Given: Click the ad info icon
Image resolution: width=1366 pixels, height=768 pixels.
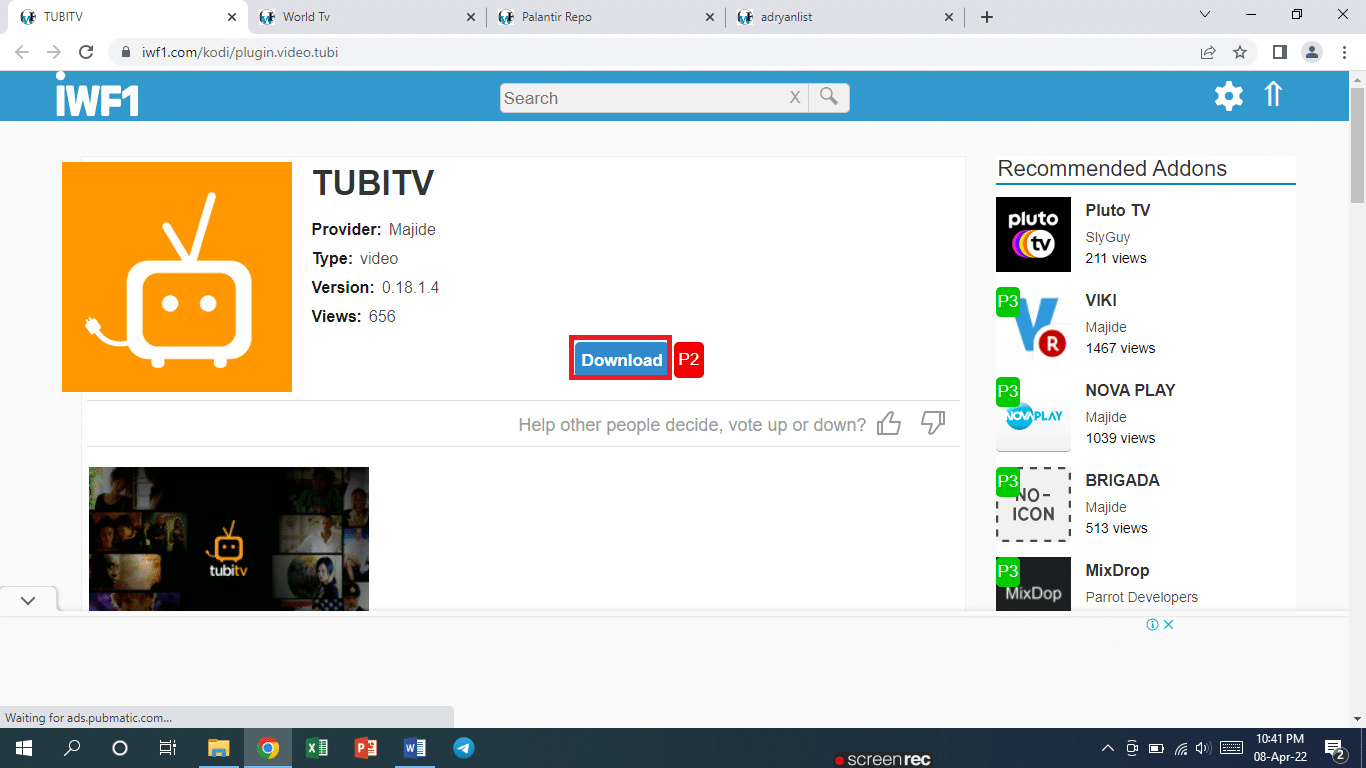Looking at the screenshot, I should 1152,624.
